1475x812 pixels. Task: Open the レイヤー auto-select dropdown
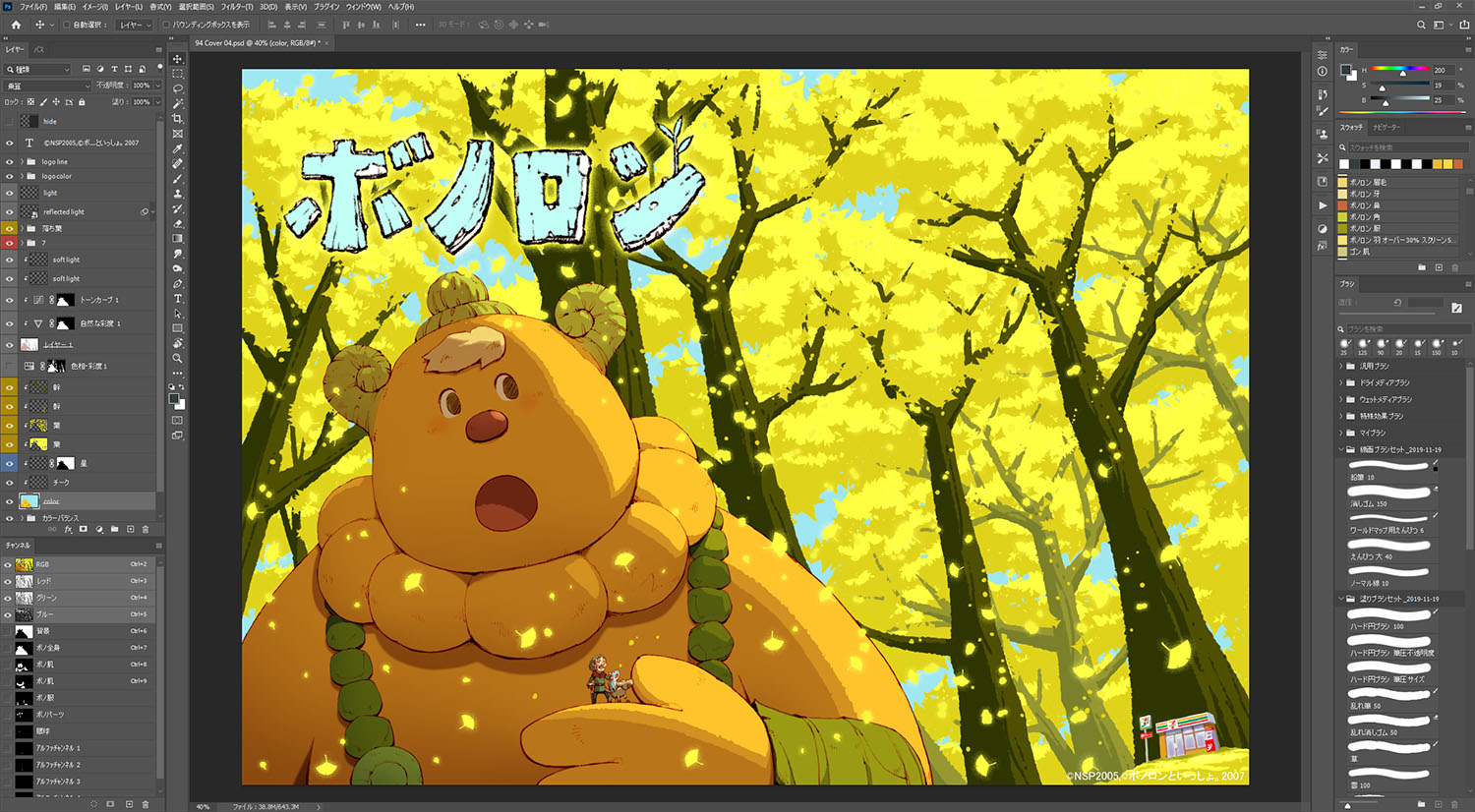(133, 25)
